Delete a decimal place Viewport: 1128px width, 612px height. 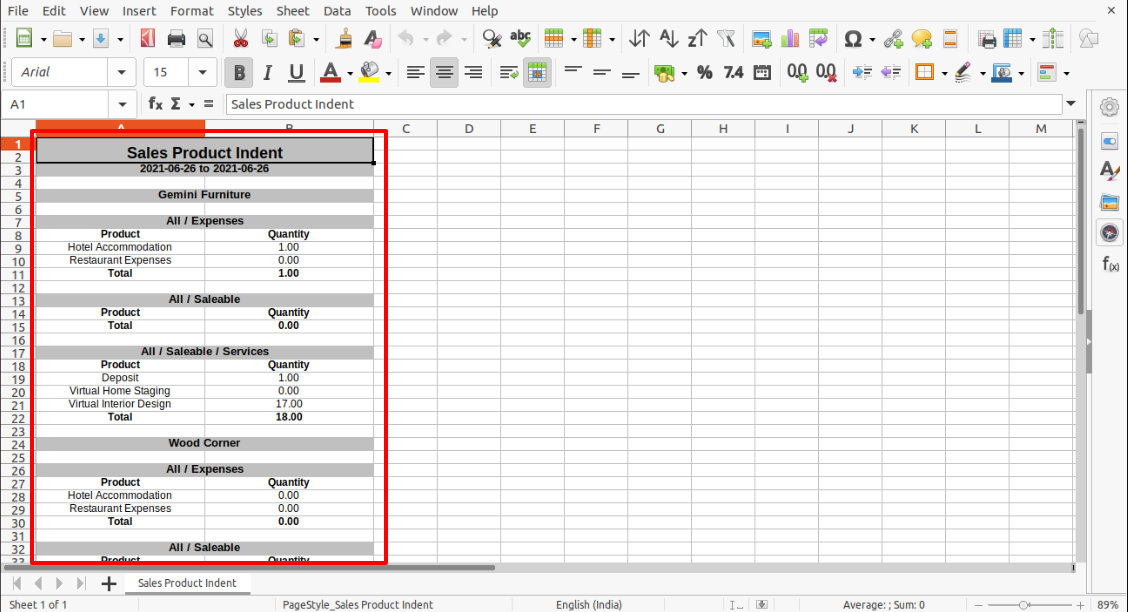coord(826,72)
